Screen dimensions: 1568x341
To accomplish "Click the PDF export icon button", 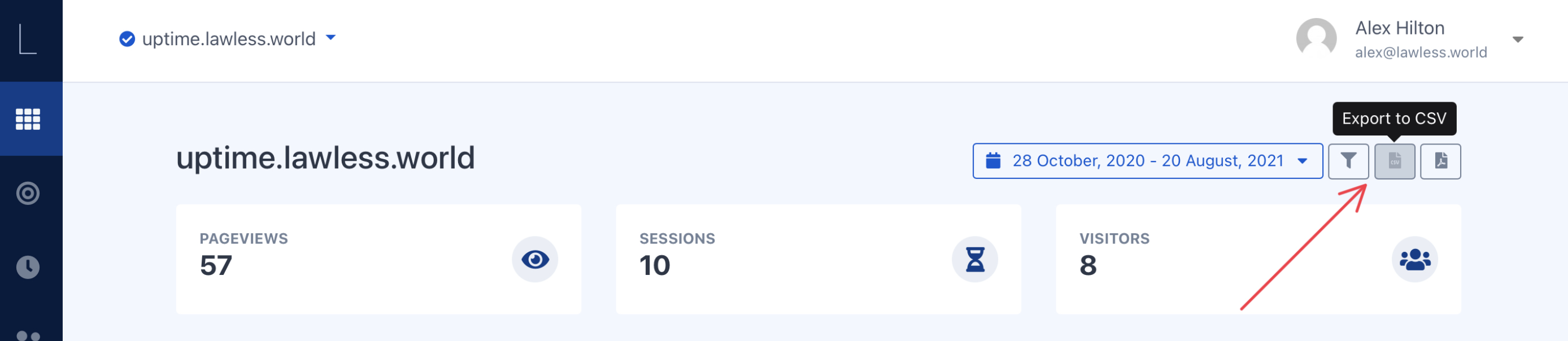I will click(x=1440, y=161).
